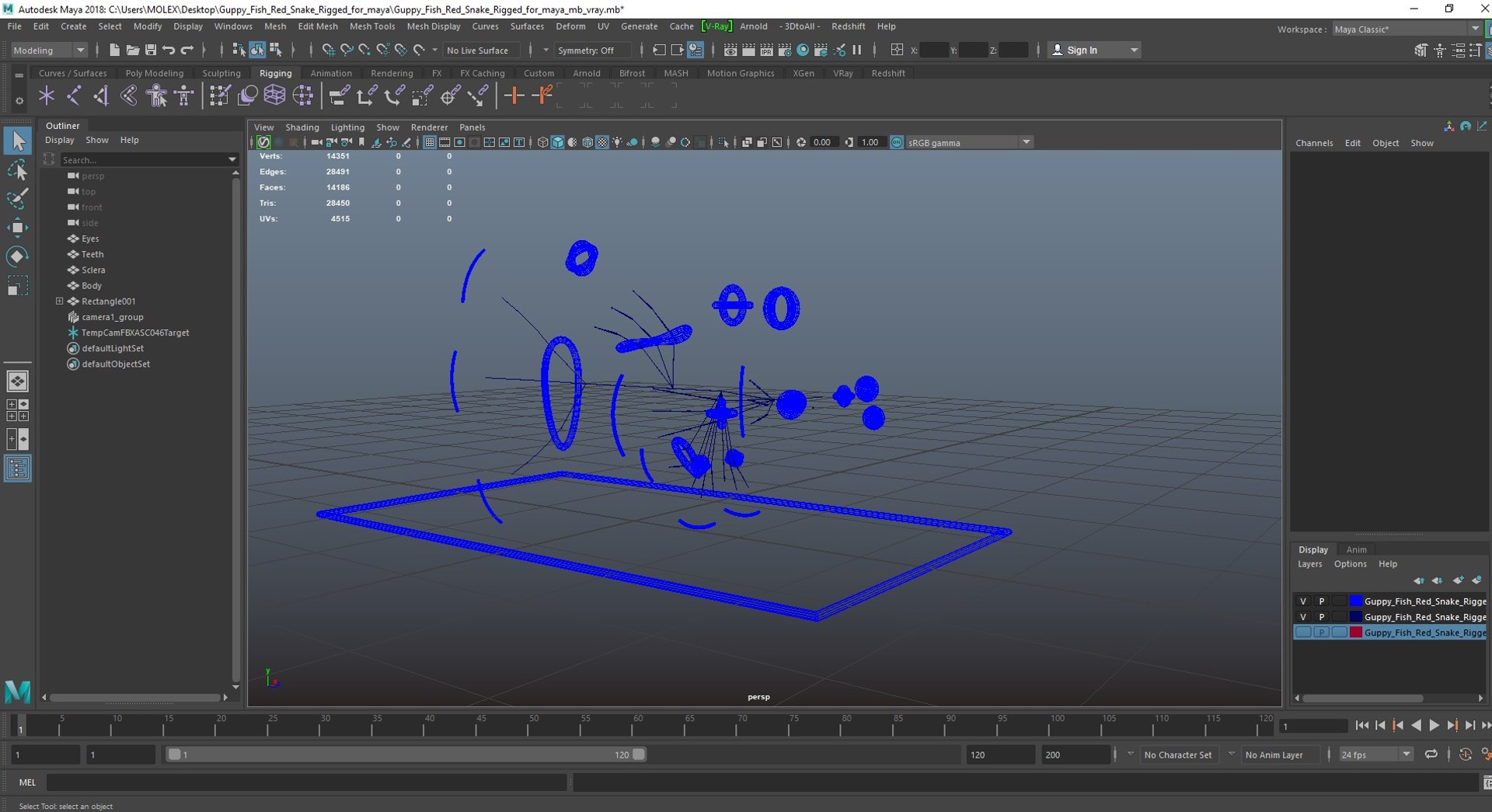Click the Create Locator shelf icon
The image size is (1492, 812).
pos(47,96)
